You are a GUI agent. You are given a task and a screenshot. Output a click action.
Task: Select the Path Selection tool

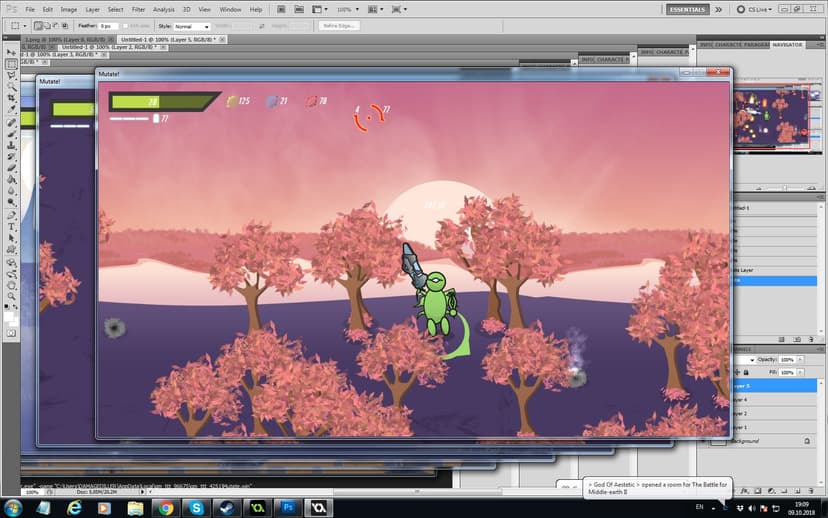(x=11, y=238)
